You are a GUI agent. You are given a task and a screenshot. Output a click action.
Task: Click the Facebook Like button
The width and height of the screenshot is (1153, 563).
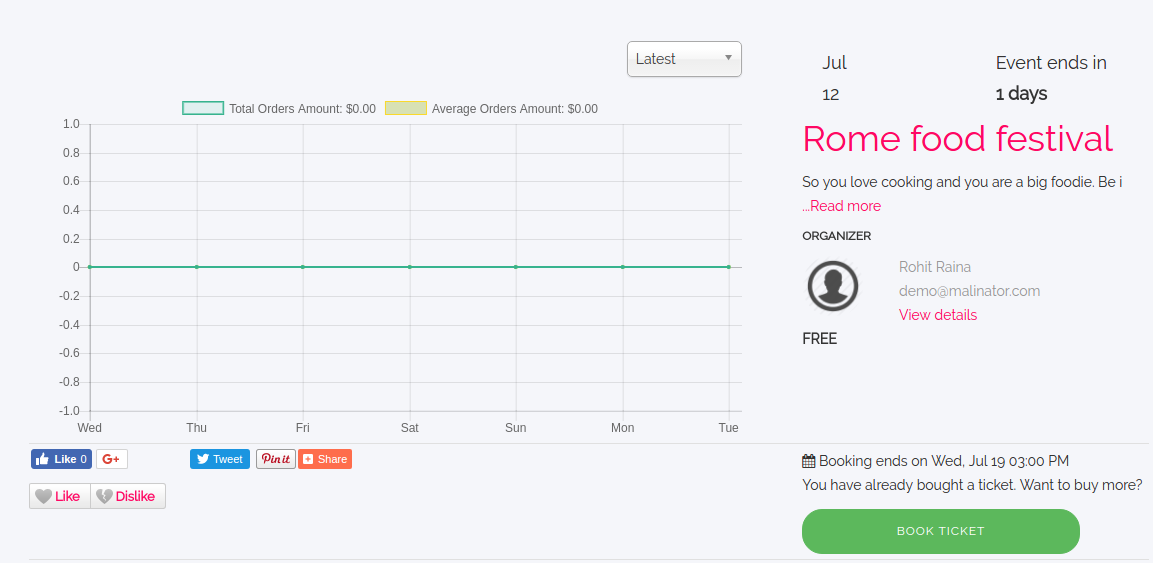(61, 459)
